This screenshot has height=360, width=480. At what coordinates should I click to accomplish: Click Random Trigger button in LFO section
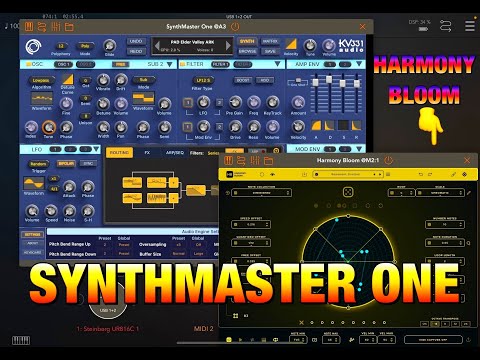click(x=38, y=164)
